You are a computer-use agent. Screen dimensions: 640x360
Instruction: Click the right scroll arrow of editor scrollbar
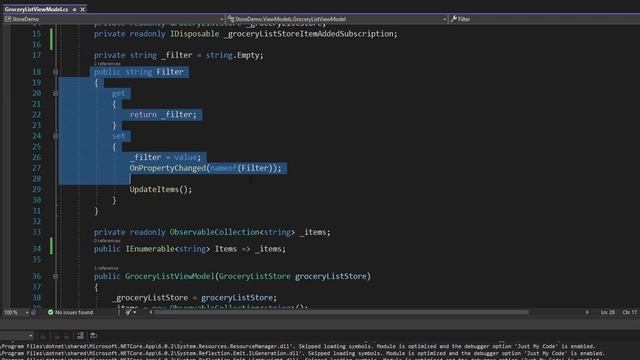[x=587, y=312]
